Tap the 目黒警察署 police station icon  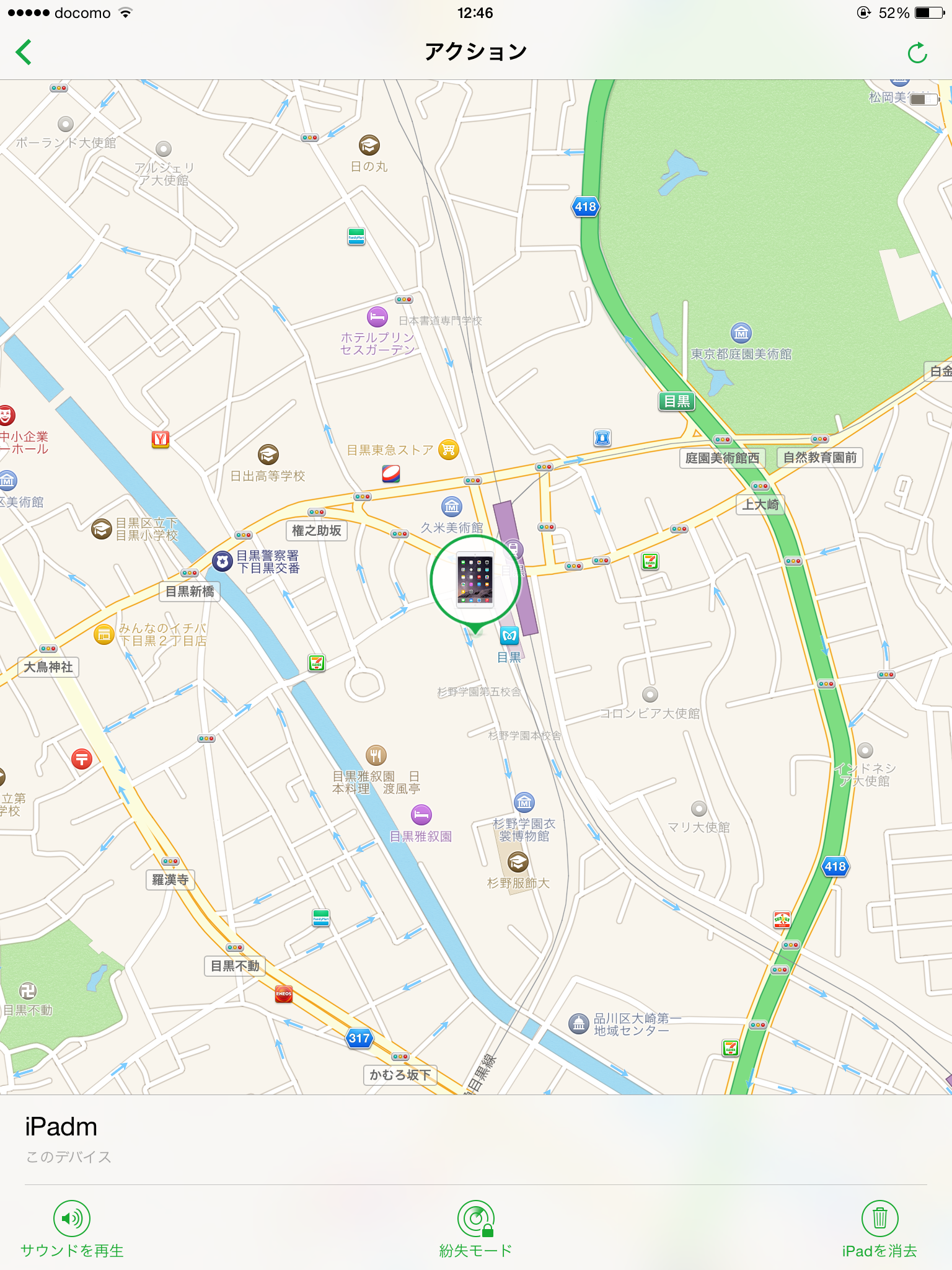[x=223, y=561]
